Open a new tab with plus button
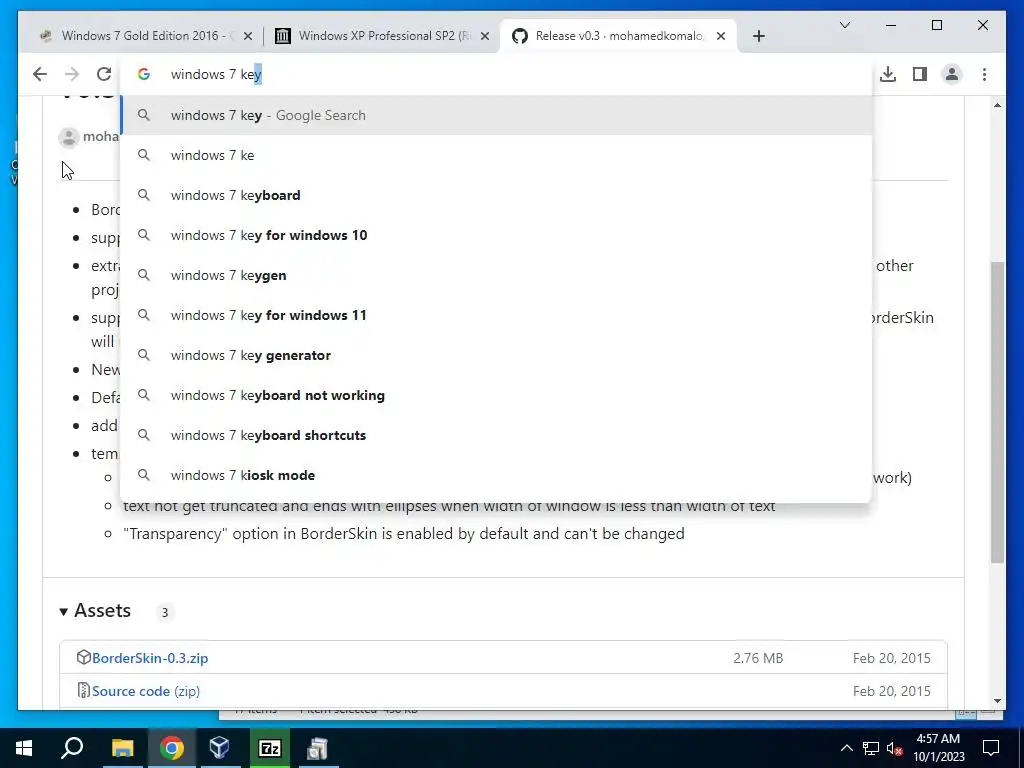Viewport: 1024px width, 768px height. point(758,36)
